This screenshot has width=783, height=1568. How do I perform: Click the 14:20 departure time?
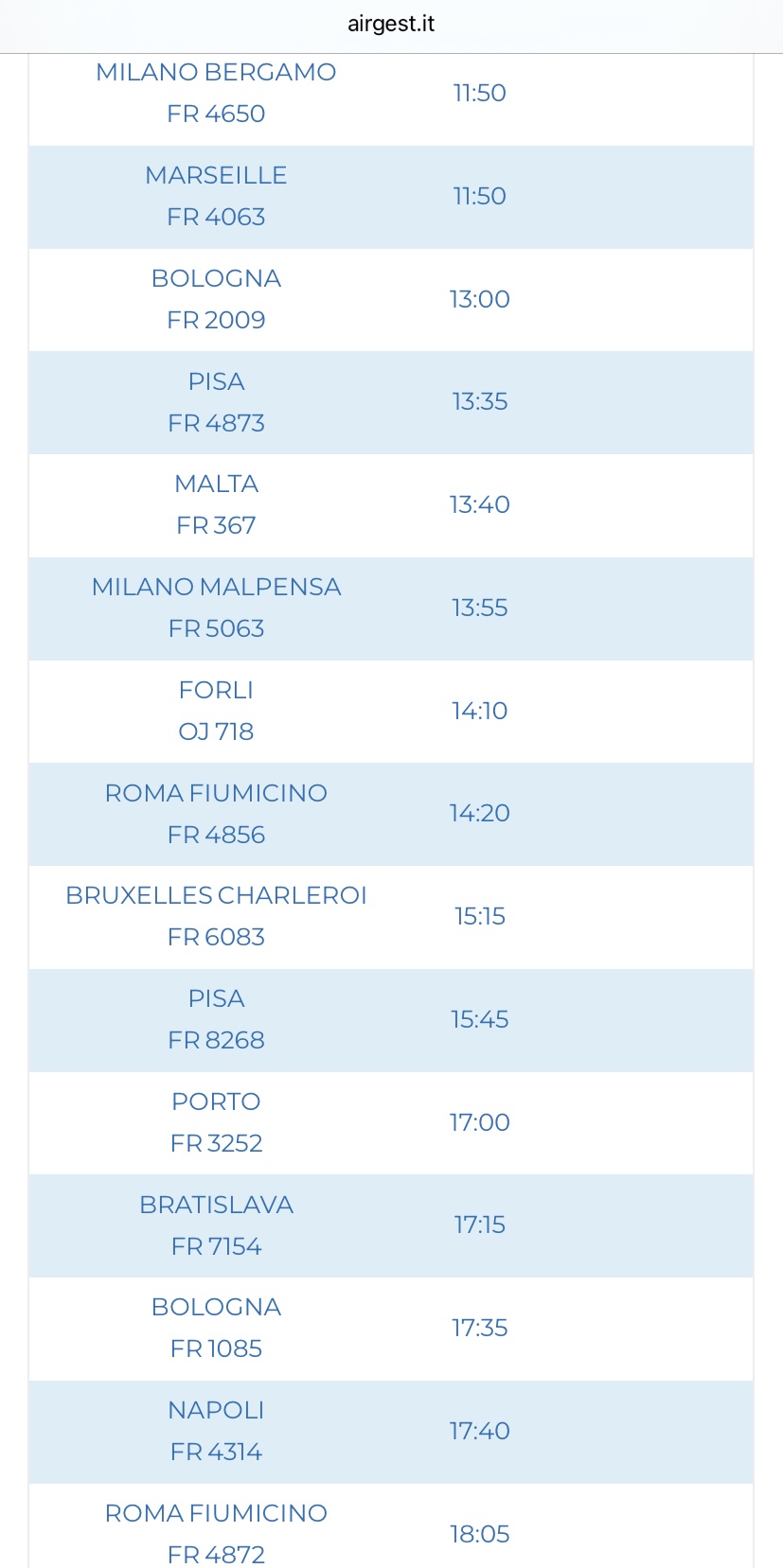[479, 814]
